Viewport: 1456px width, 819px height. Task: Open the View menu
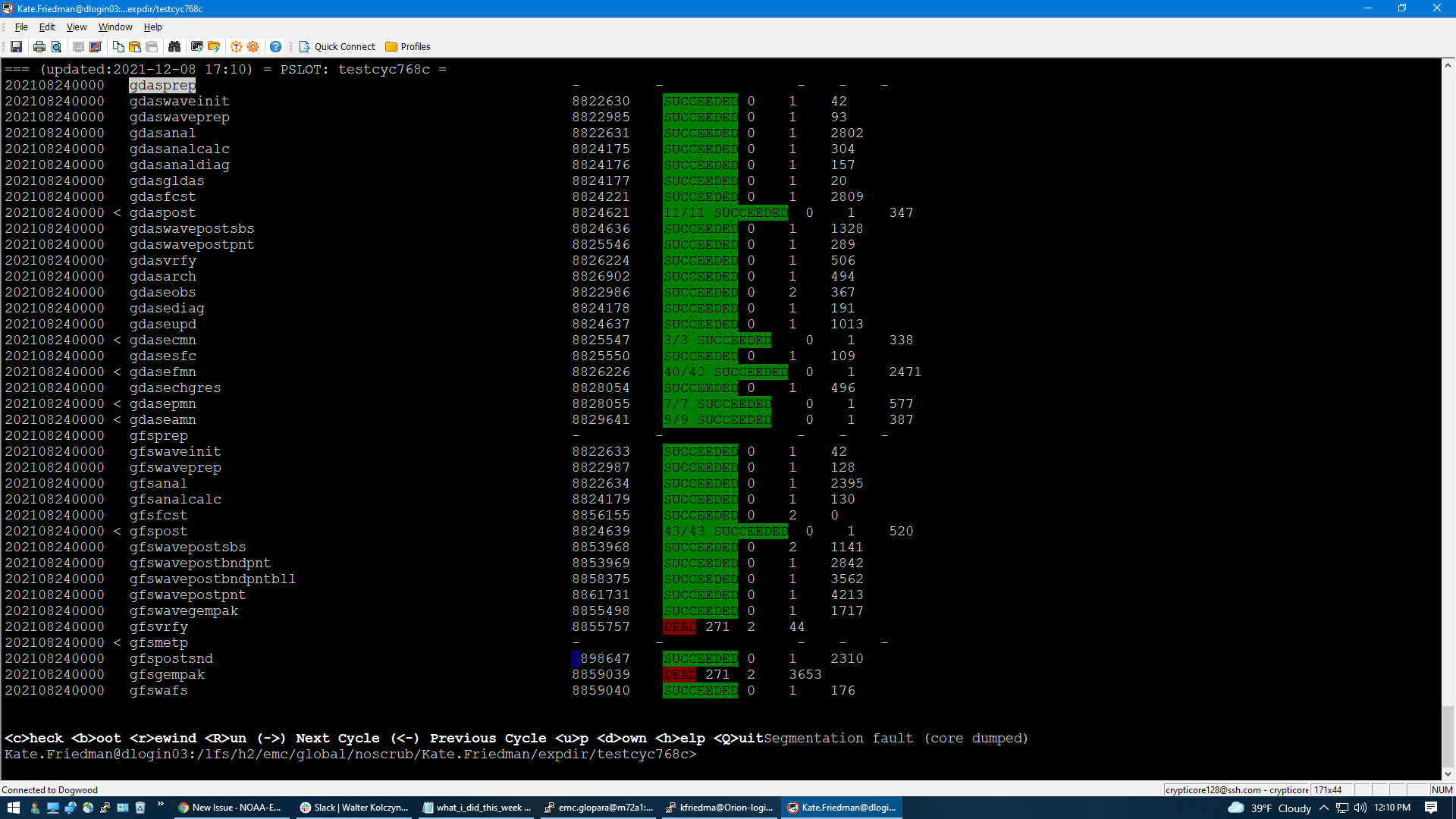76,27
